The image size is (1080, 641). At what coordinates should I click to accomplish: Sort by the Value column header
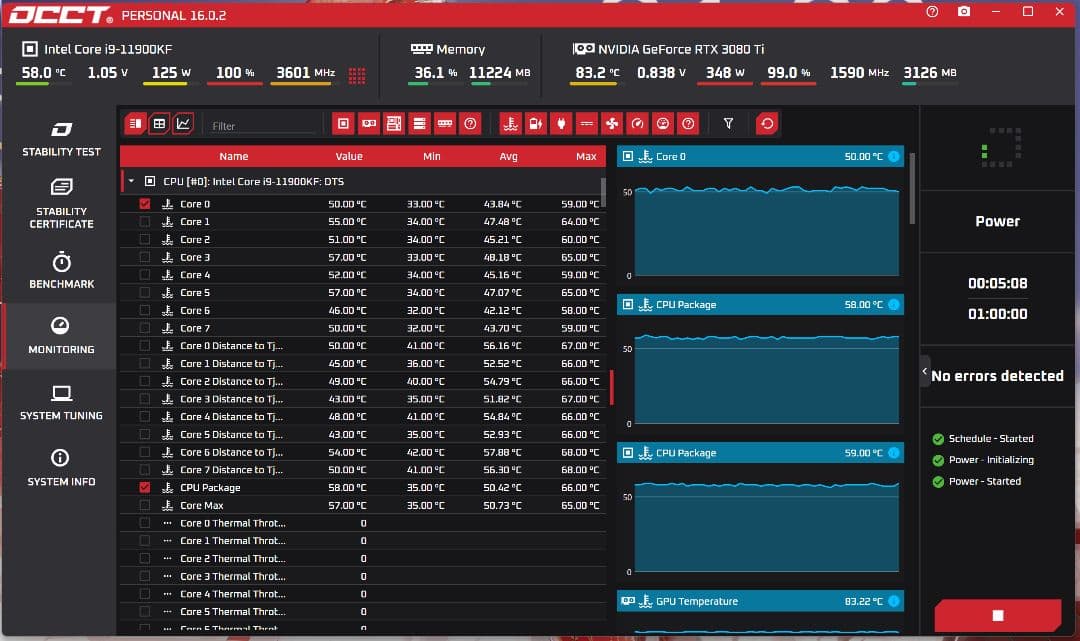349,156
